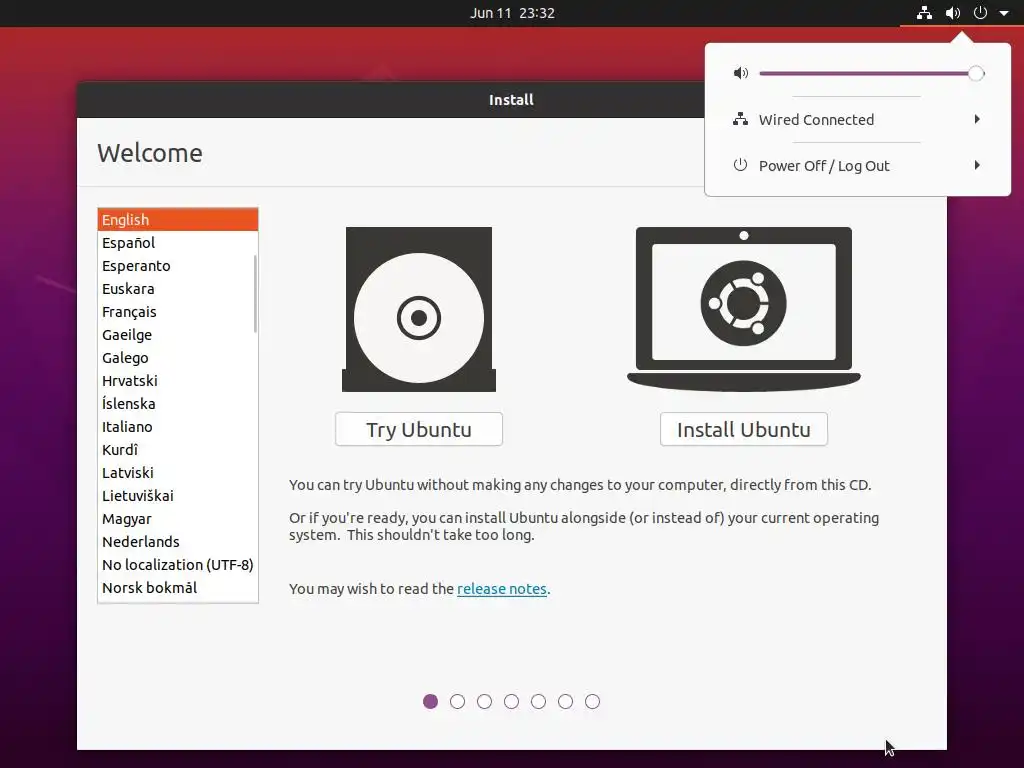Screen dimensions: 1024x768
Task: Click the speaker icon beside volume slider
Action: click(x=741, y=73)
